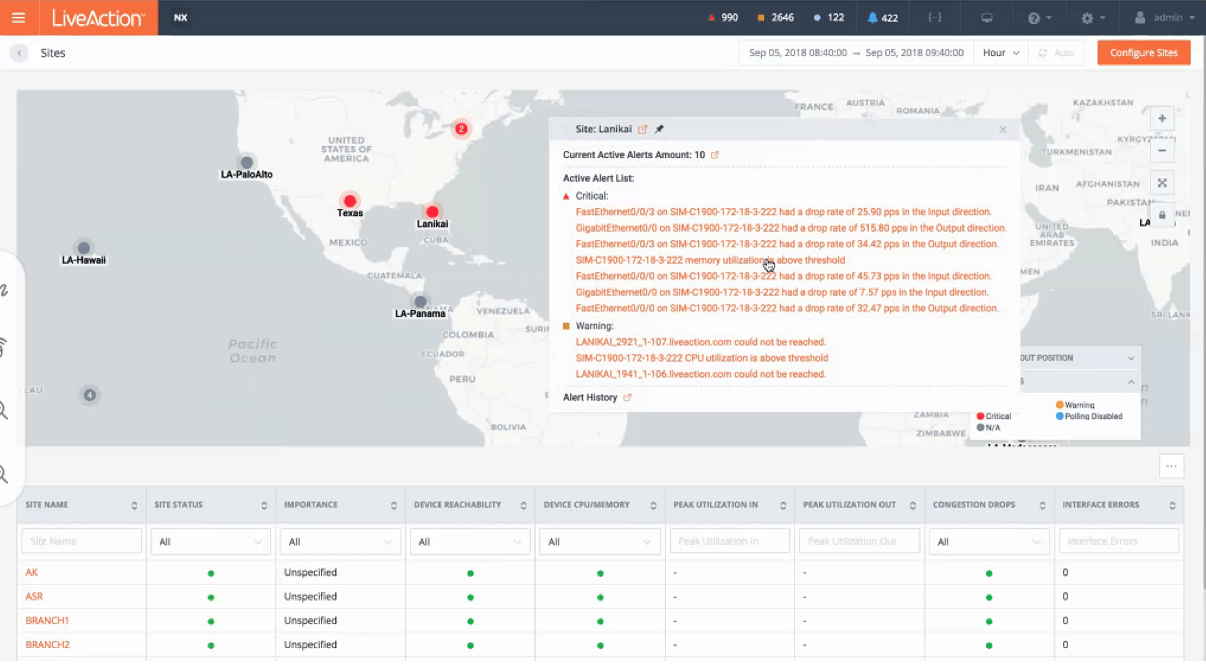Open the hamburger main menu

tap(18, 18)
